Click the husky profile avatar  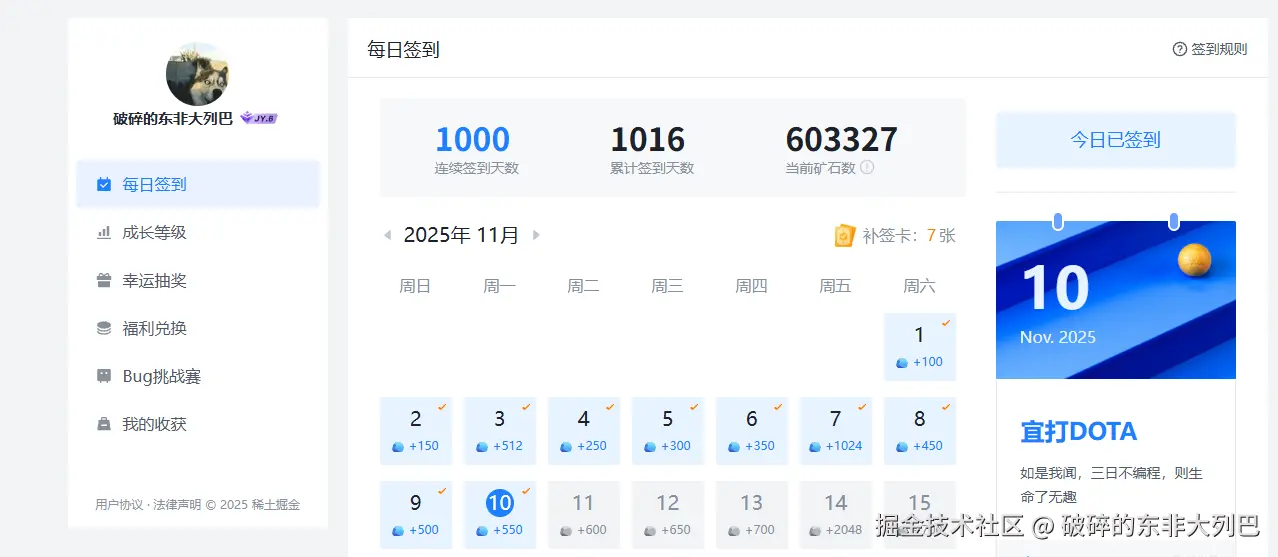click(x=198, y=74)
